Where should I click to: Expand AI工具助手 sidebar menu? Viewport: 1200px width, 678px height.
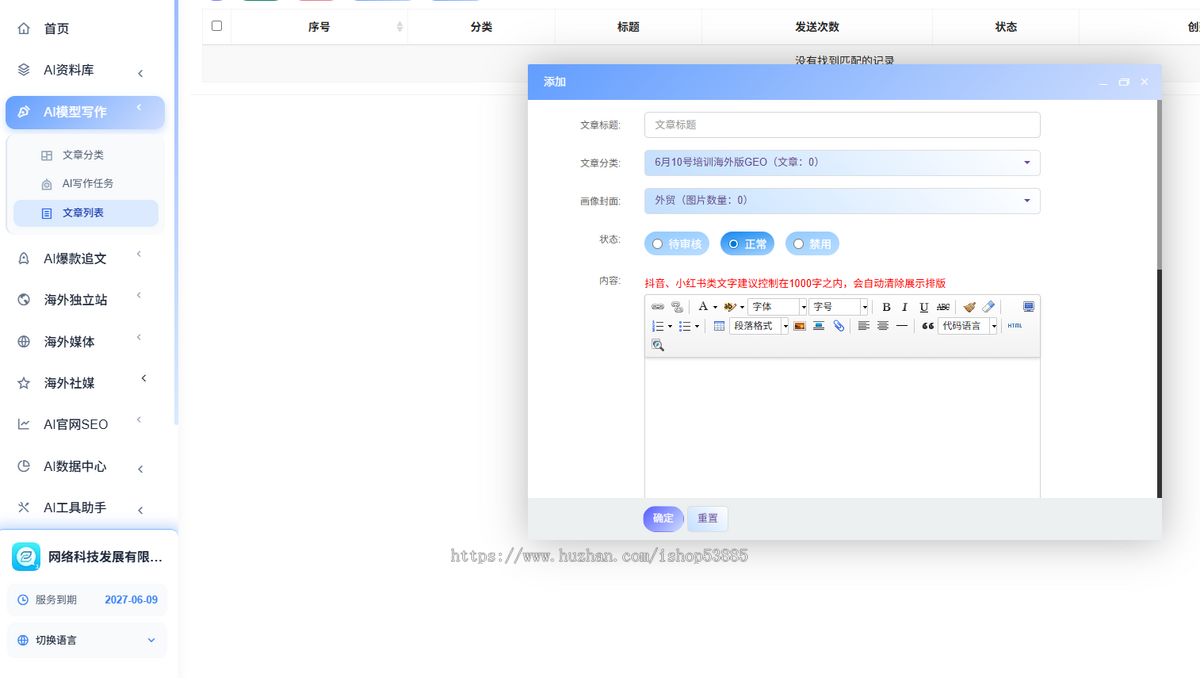point(85,508)
